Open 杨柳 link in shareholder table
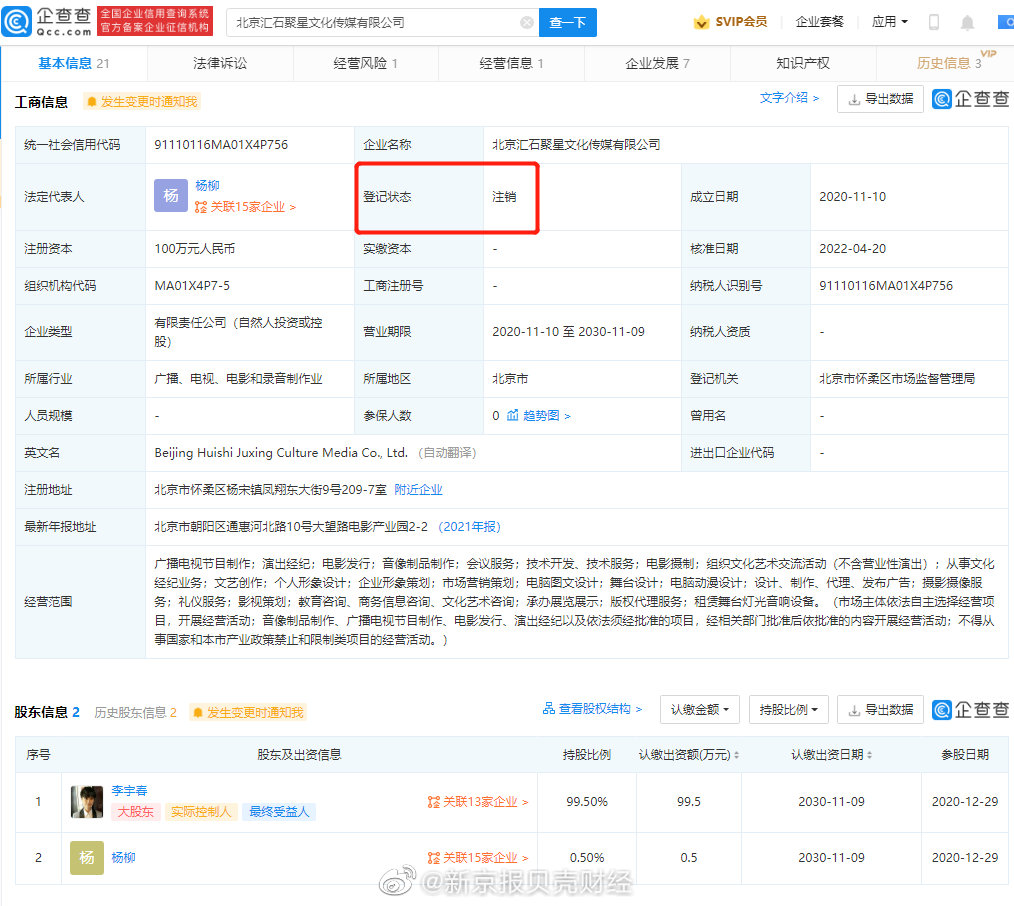The image size is (1014, 906). point(124,857)
